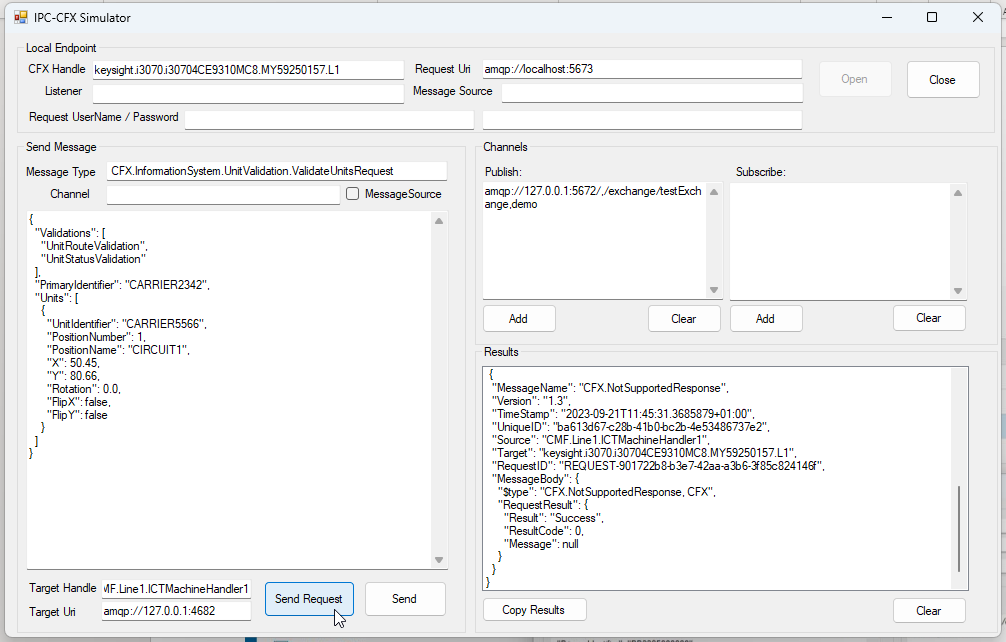Focus the CFX Handle field
This screenshot has height=642, width=1006.
click(x=248, y=69)
